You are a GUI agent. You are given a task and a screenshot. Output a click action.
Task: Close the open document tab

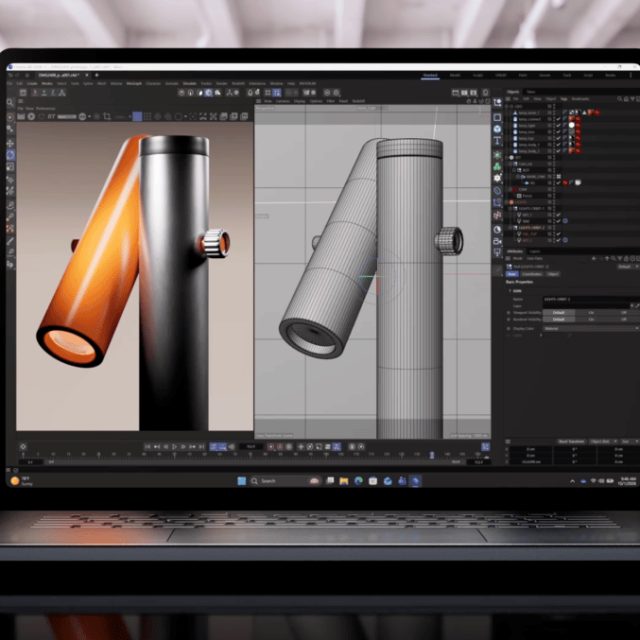88,75
